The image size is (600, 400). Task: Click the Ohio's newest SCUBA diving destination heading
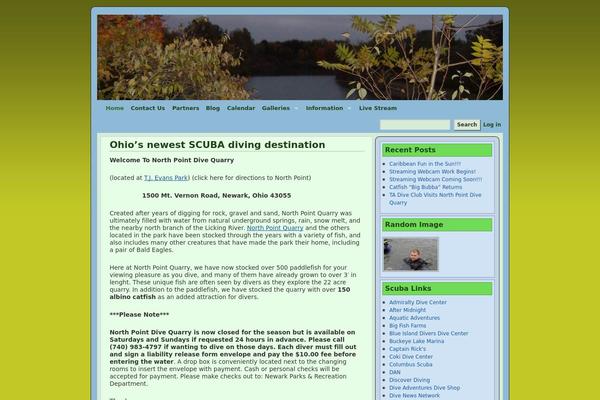(x=217, y=145)
